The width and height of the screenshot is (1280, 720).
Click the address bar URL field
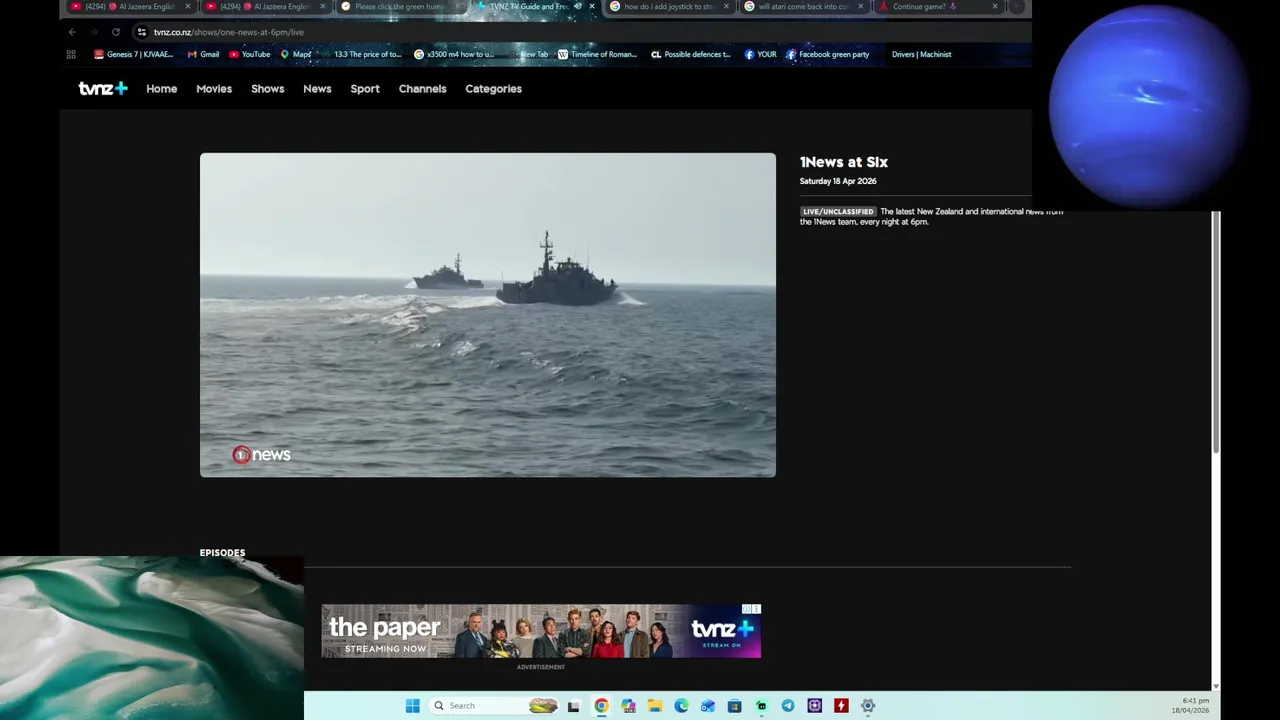point(580,32)
